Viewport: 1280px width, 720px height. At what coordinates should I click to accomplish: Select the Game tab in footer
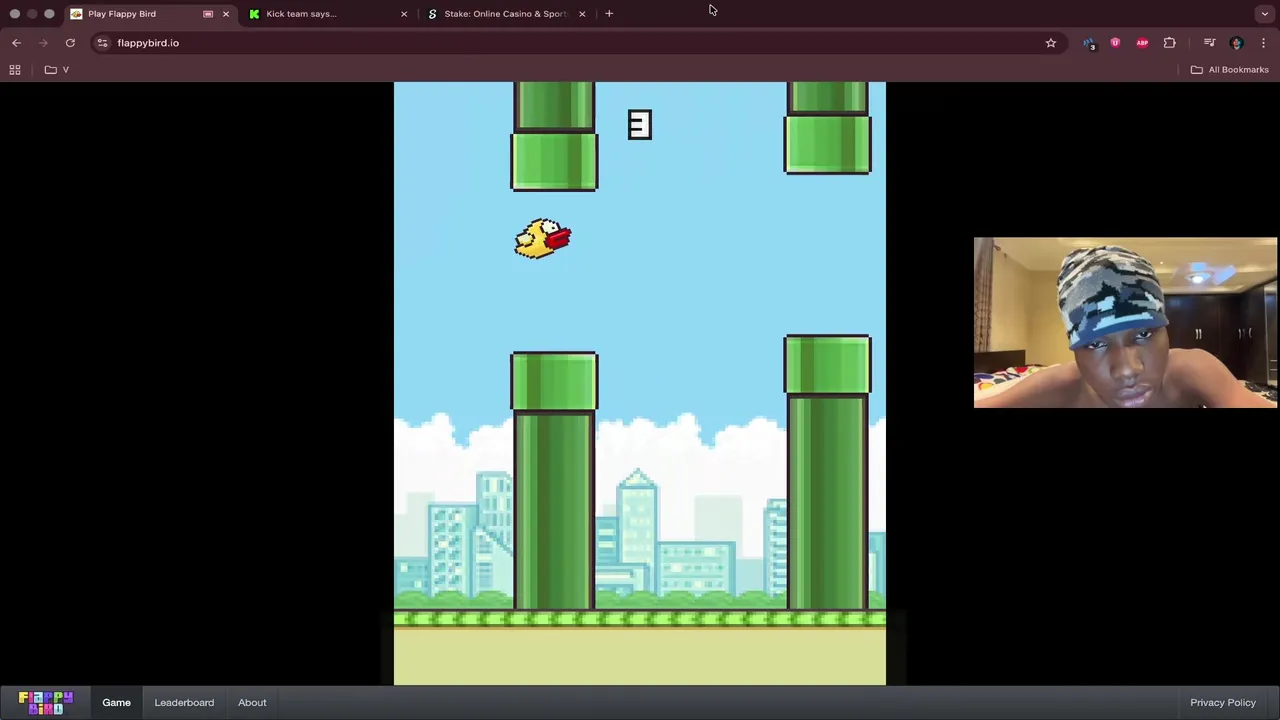tap(116, 702)
